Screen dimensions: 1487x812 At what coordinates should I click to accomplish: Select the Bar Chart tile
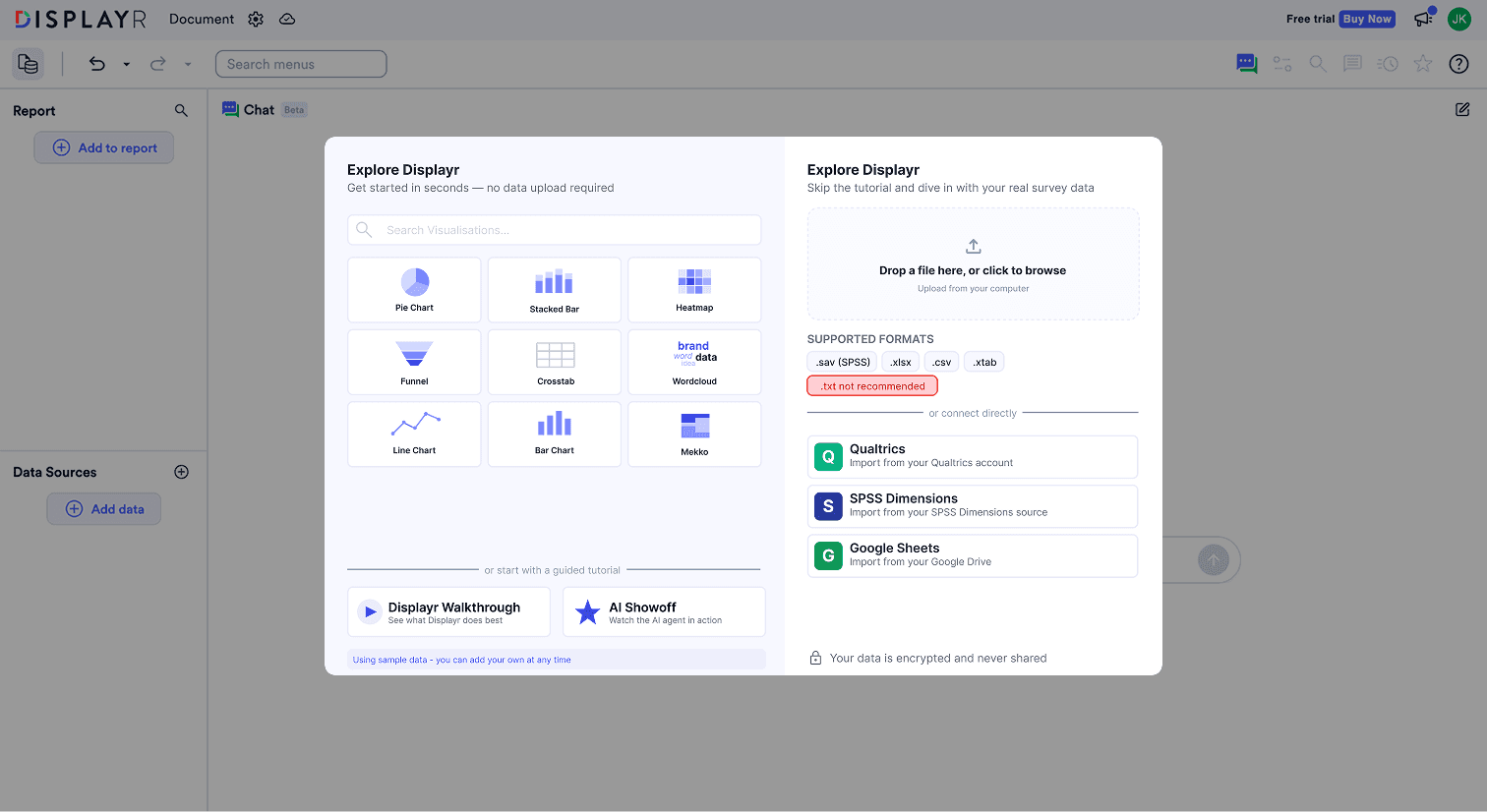pyautogui.click(x=555, y=434)
